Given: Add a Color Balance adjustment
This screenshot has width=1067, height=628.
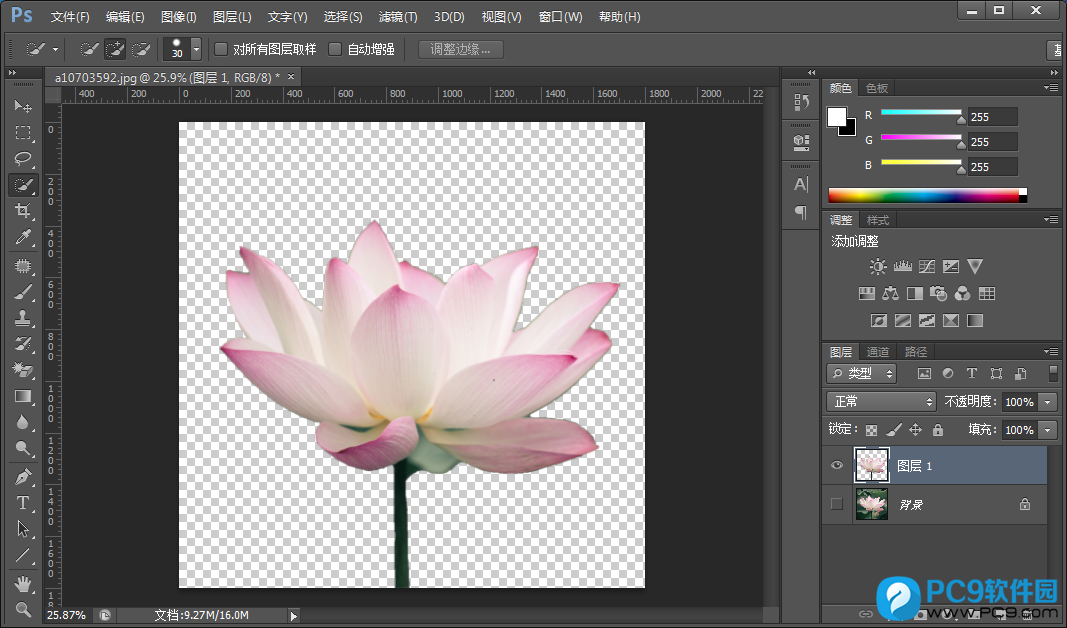Looking at the screenshot, I should point(891,293).
